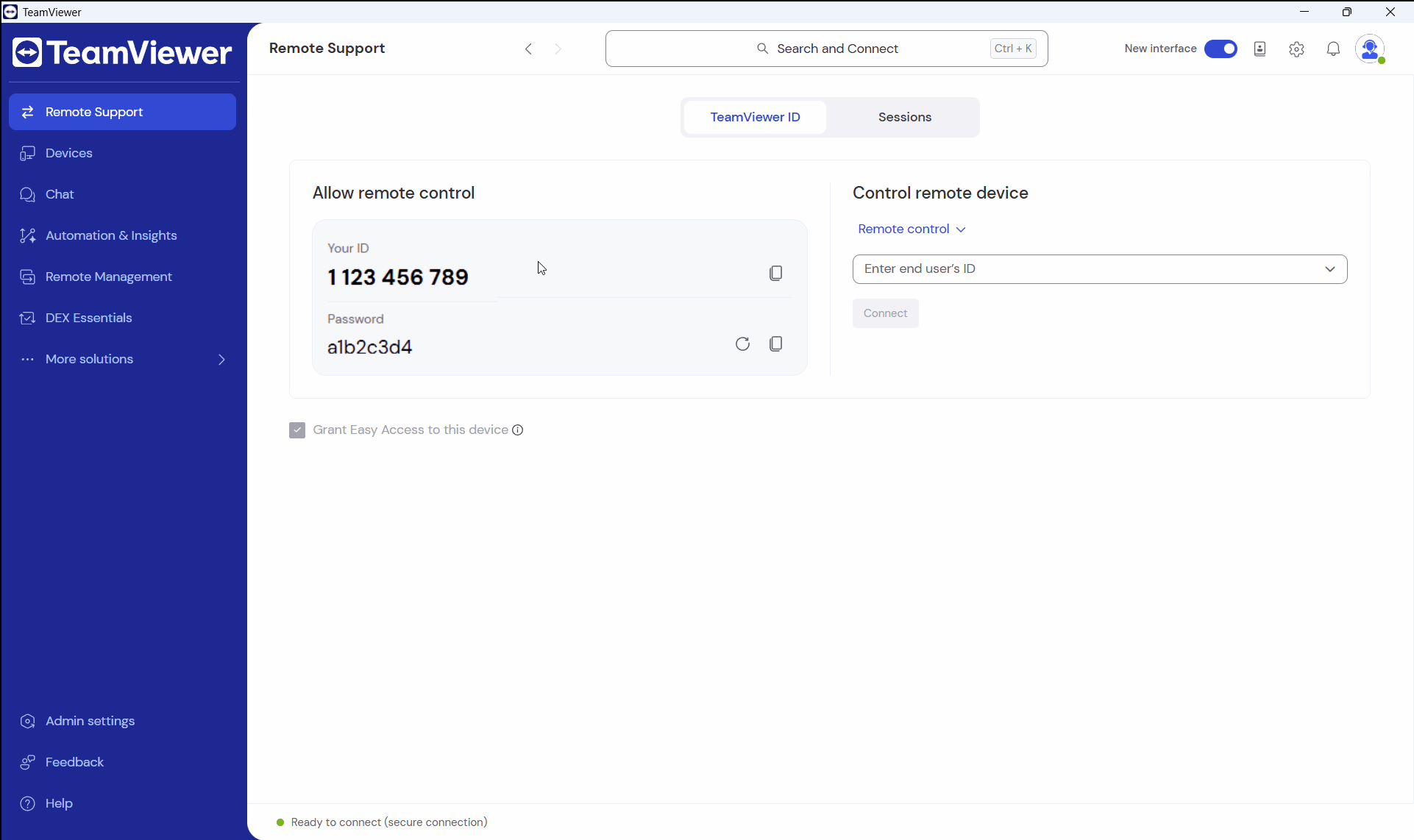This screenshot has width=1414, height=840.
Task: Copy Your ID to clipboard
Action: click(775, 274)
